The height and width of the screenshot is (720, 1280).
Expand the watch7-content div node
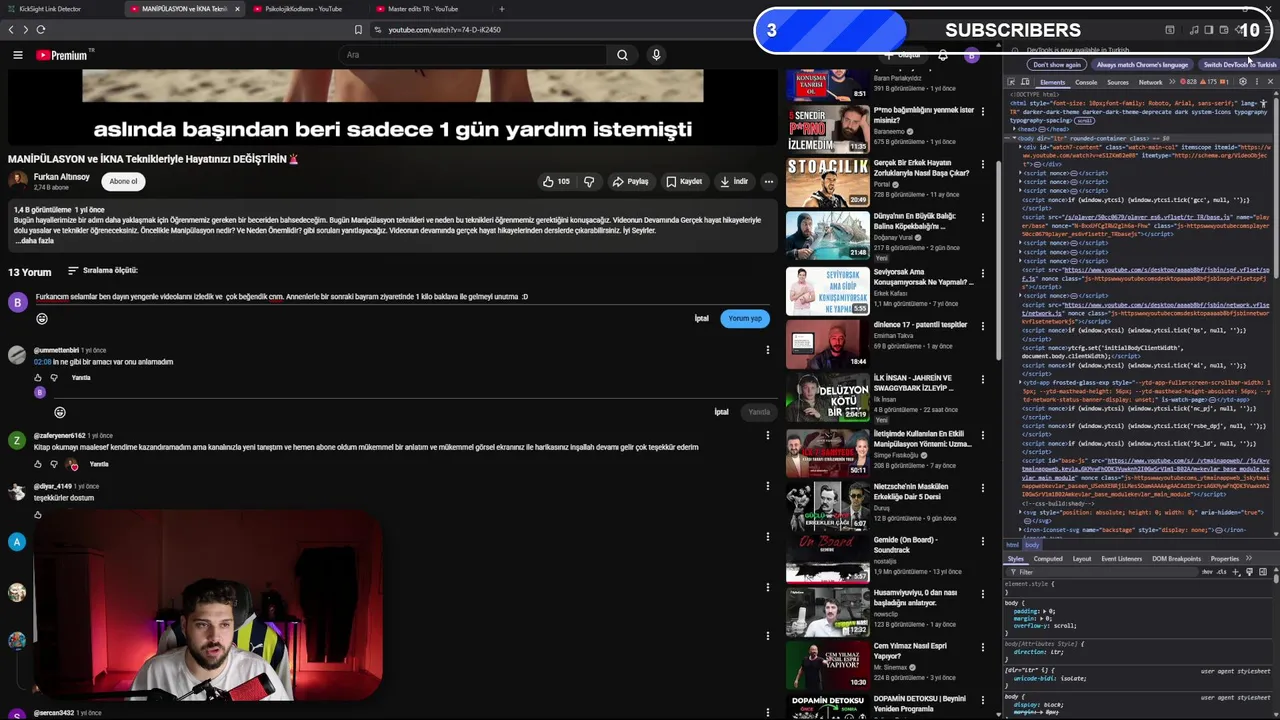point(1020,147)
